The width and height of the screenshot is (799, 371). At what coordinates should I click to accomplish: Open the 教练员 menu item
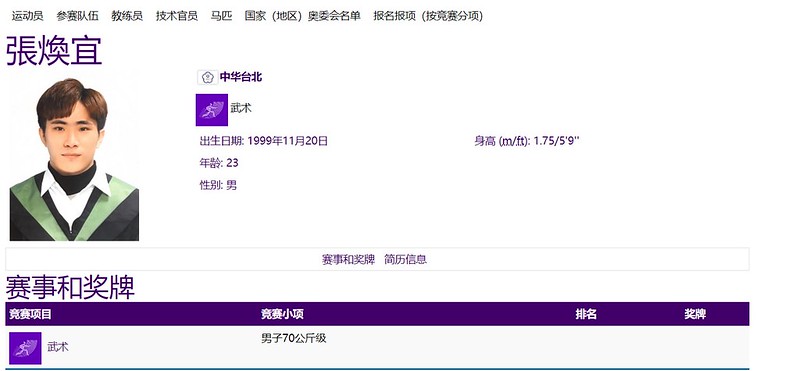[127, 16]
